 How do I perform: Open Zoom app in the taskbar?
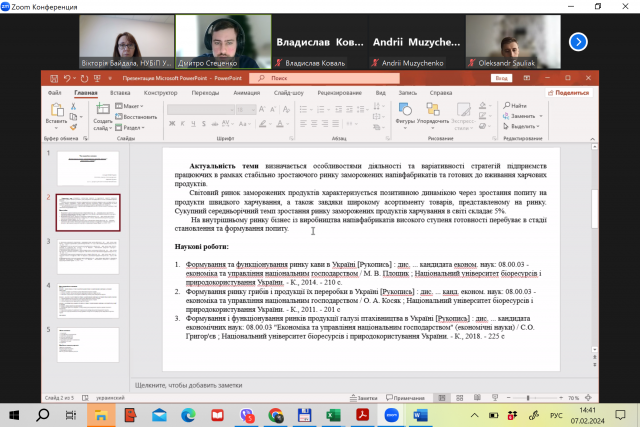pyautogui.click(x=391, y=413)
